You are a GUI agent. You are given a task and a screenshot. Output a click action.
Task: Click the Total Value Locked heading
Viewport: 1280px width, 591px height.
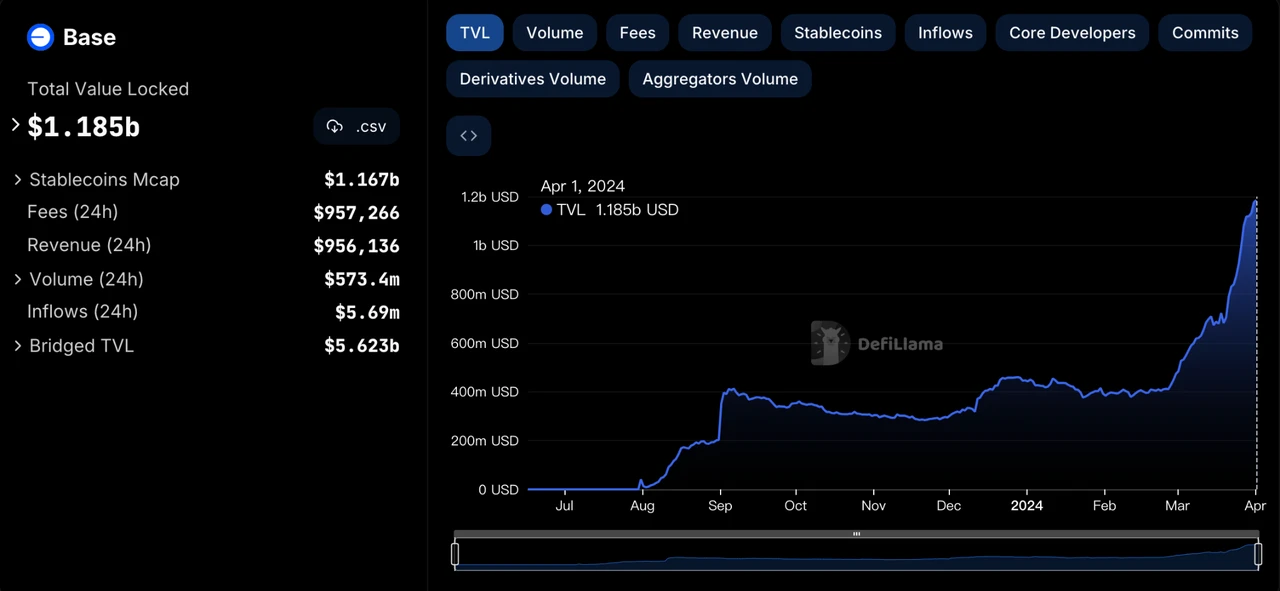108,89
